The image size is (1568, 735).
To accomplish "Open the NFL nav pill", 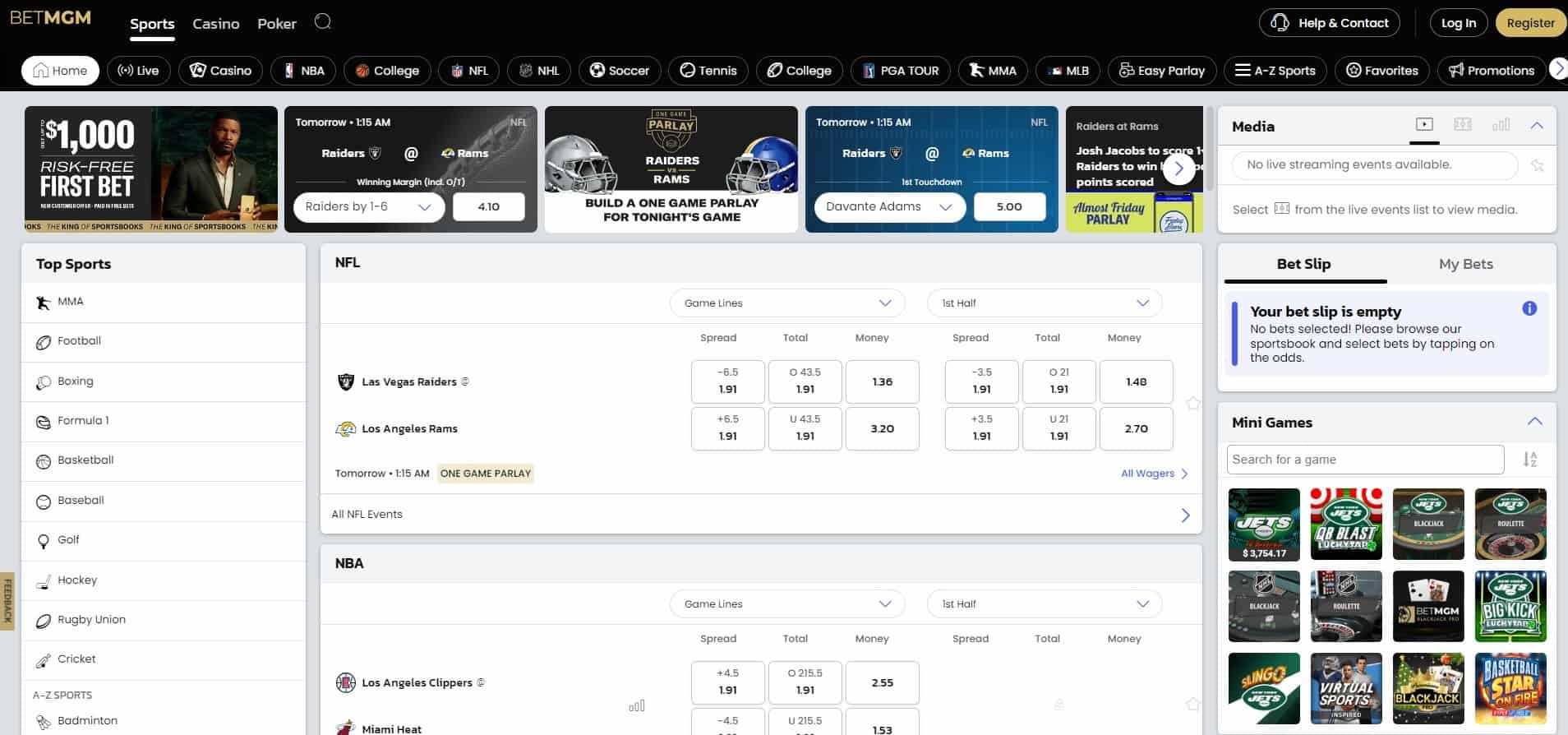I will [468, 71].
